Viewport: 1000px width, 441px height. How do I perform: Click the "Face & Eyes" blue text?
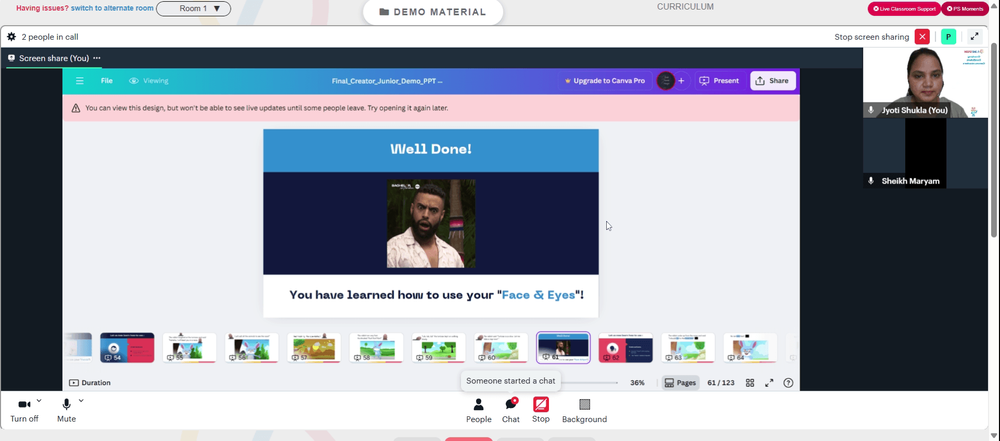tap(539, 295)
